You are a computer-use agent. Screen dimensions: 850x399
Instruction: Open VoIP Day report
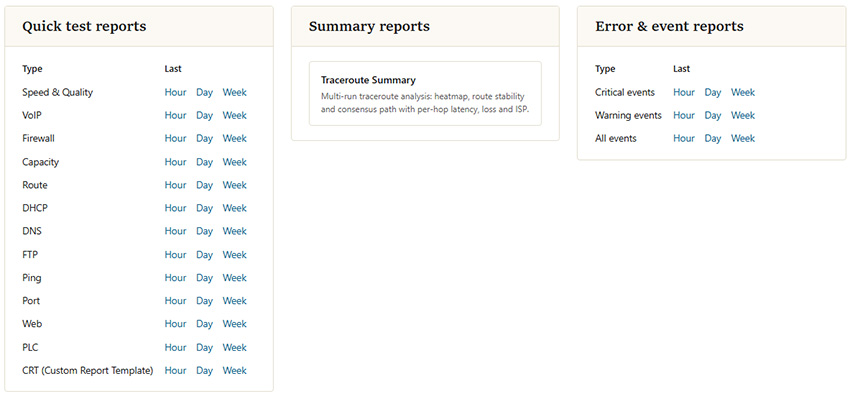click(204, 115)
